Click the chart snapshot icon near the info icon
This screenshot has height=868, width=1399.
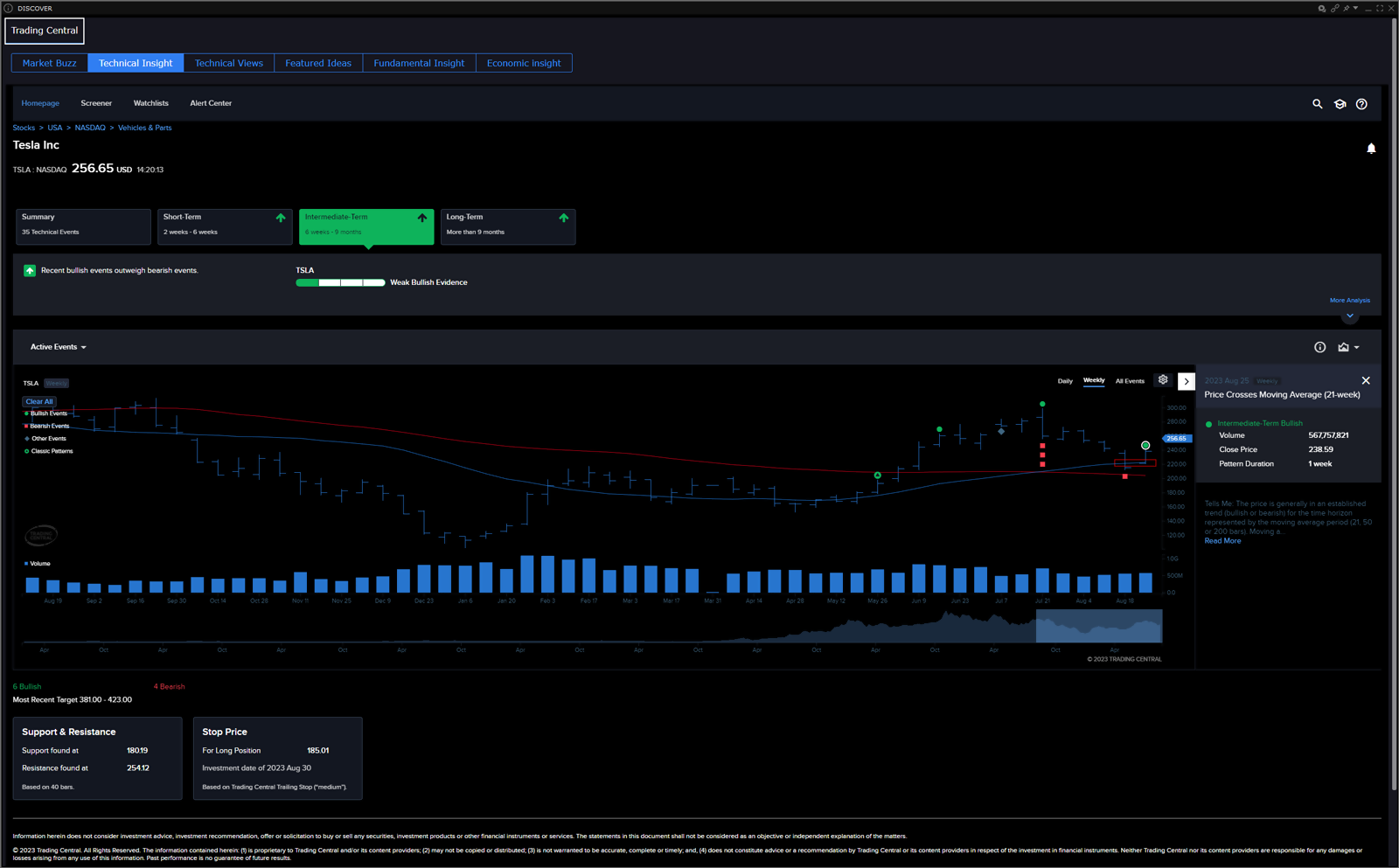(x=1344, y=347)
